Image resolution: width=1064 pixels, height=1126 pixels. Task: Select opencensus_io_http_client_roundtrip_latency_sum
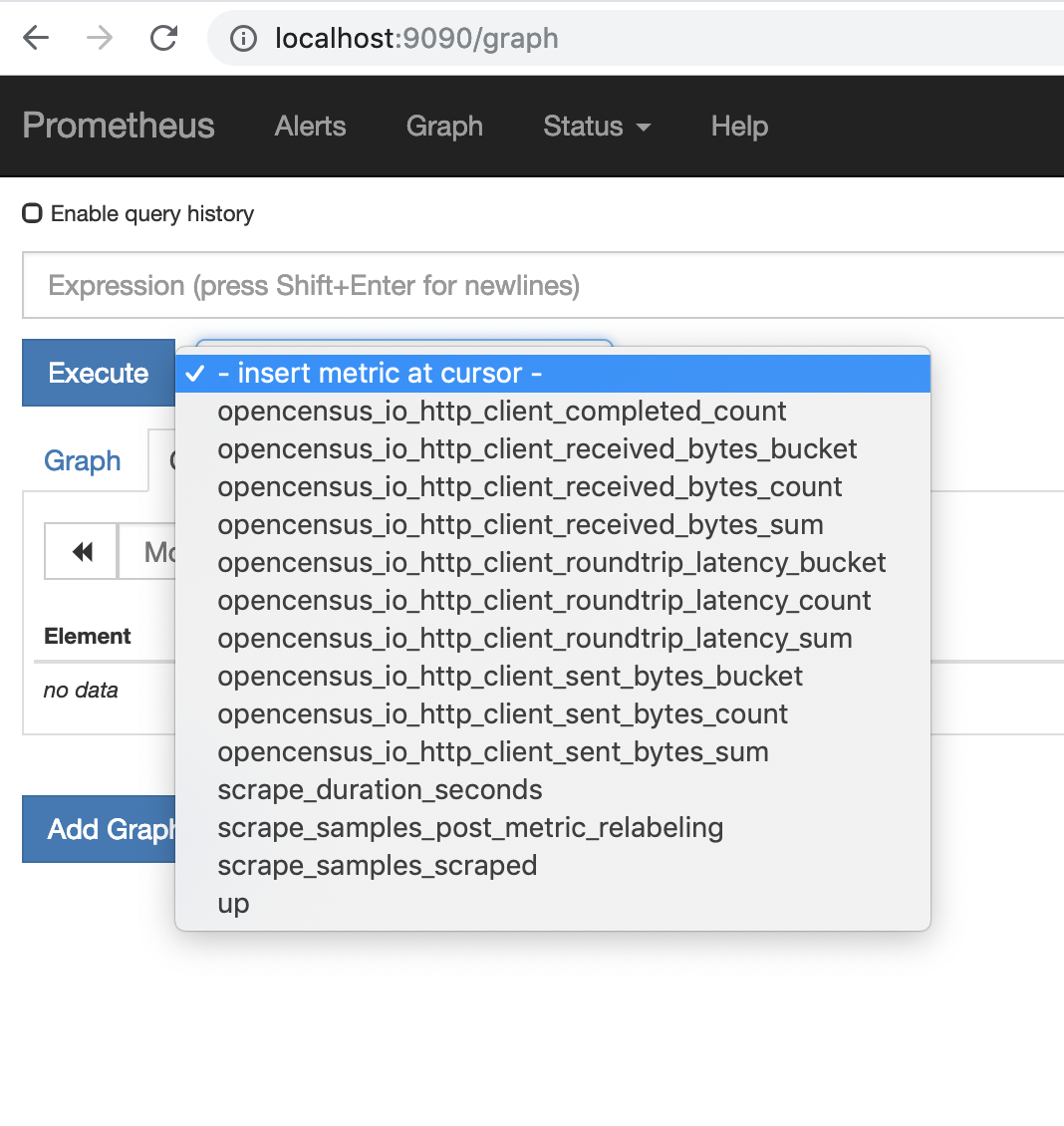tap(553, 639)
